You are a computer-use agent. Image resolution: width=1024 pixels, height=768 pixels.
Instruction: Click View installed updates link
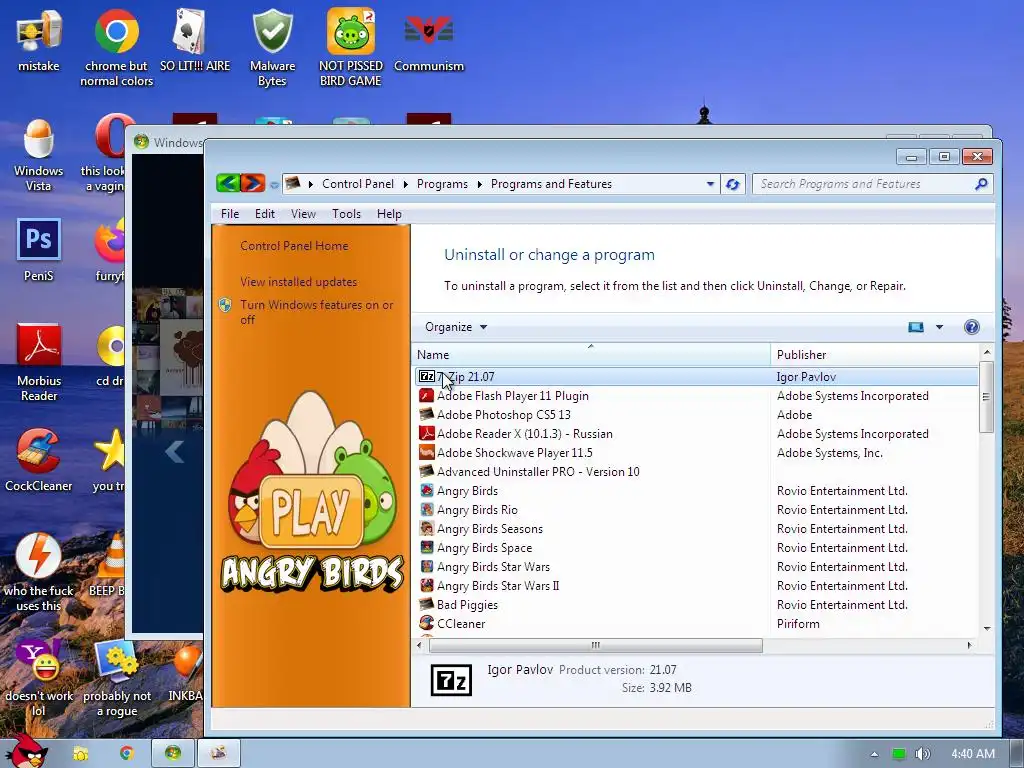click(x=298, y=282)
